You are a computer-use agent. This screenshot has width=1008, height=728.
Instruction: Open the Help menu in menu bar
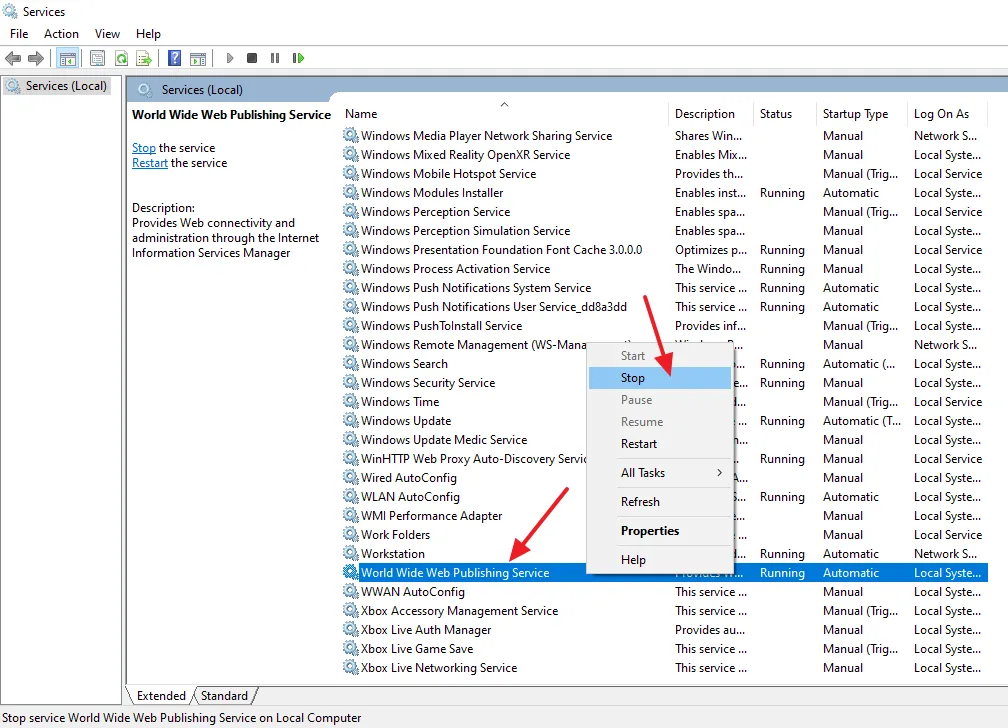148,34
